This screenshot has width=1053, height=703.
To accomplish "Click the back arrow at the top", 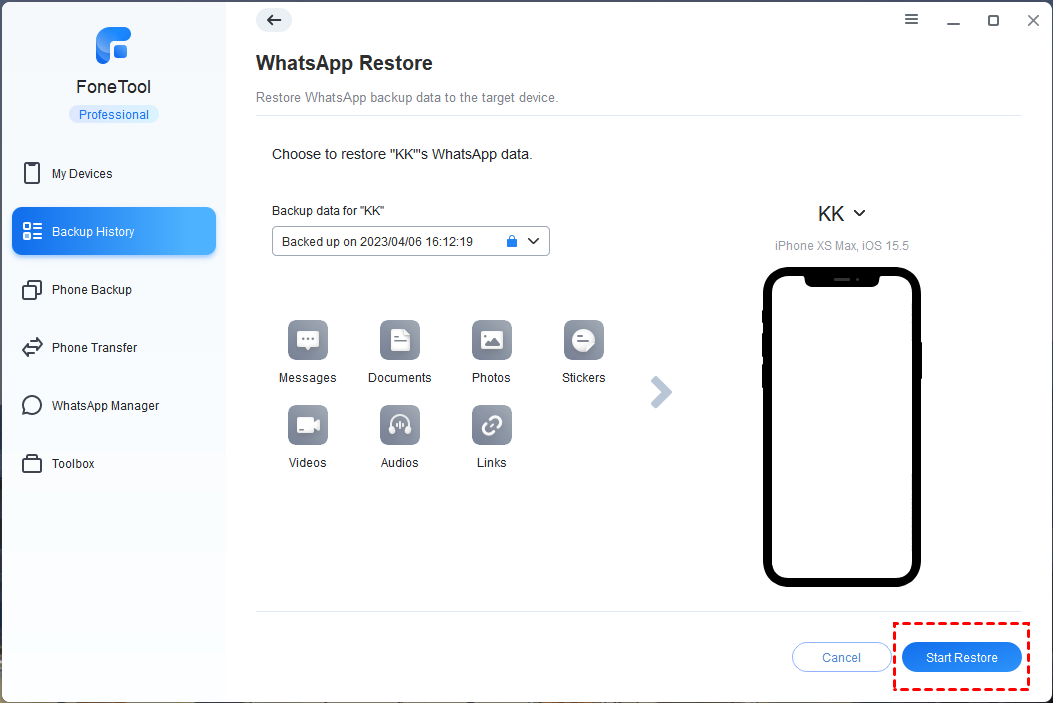I will [x=273, y=20].
